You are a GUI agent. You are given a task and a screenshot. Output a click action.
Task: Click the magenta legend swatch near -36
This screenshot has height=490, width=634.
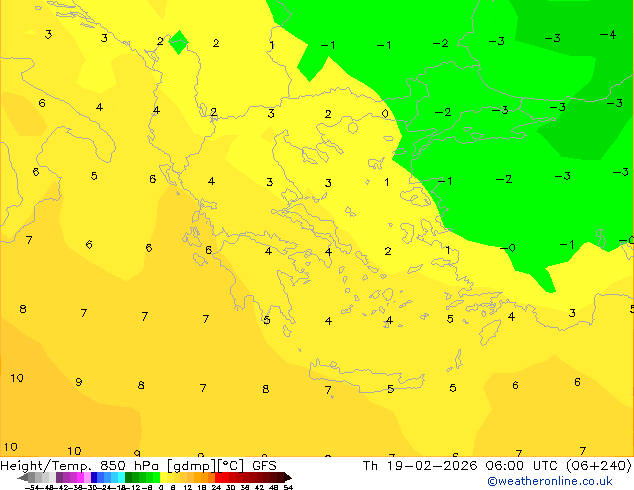coord(80,477)
